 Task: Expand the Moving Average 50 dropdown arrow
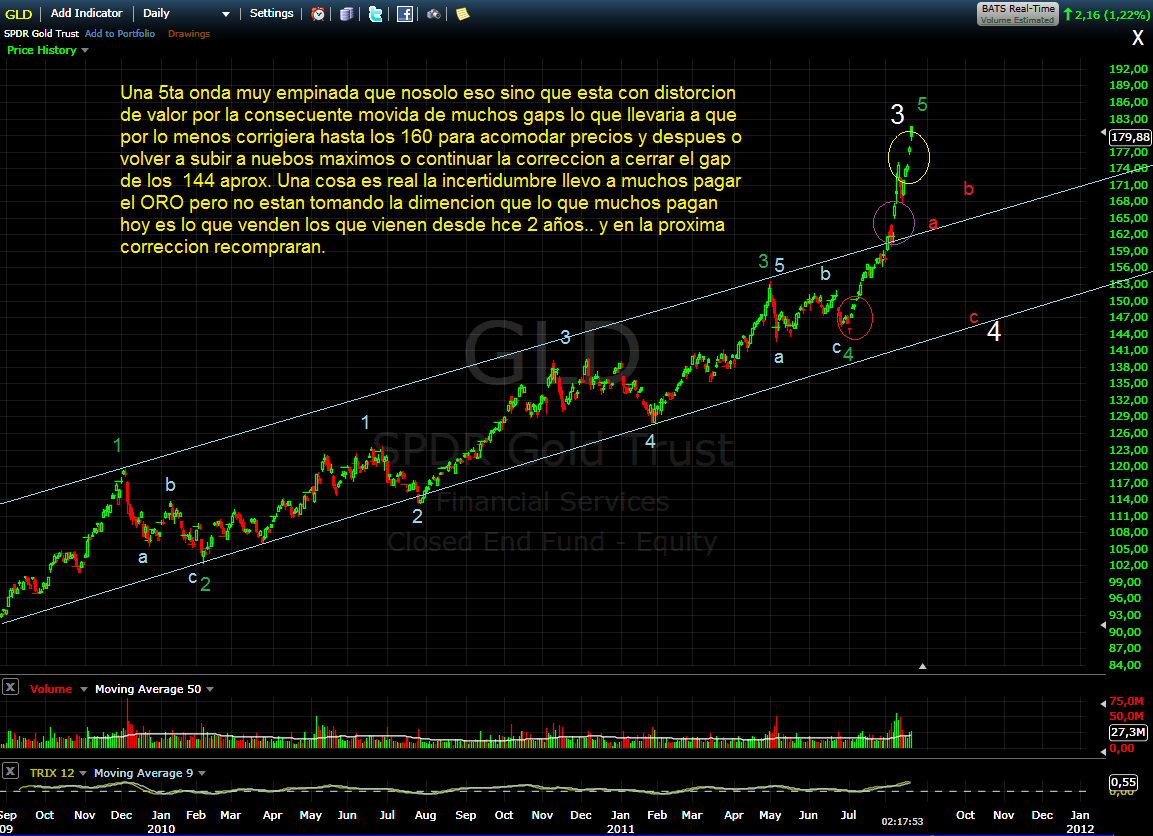(210, 690)
